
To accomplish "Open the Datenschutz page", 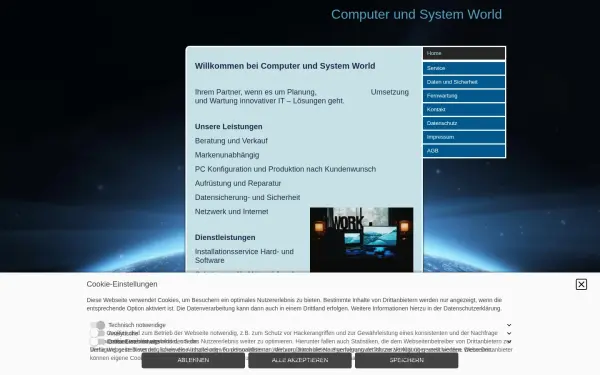I will (x=464, y=123).
